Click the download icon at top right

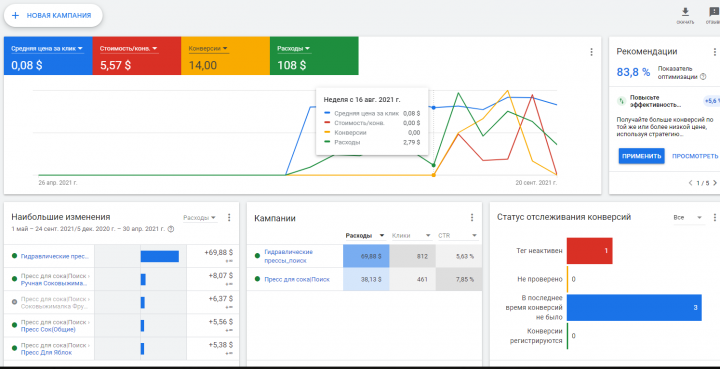(x=685, y=12)
